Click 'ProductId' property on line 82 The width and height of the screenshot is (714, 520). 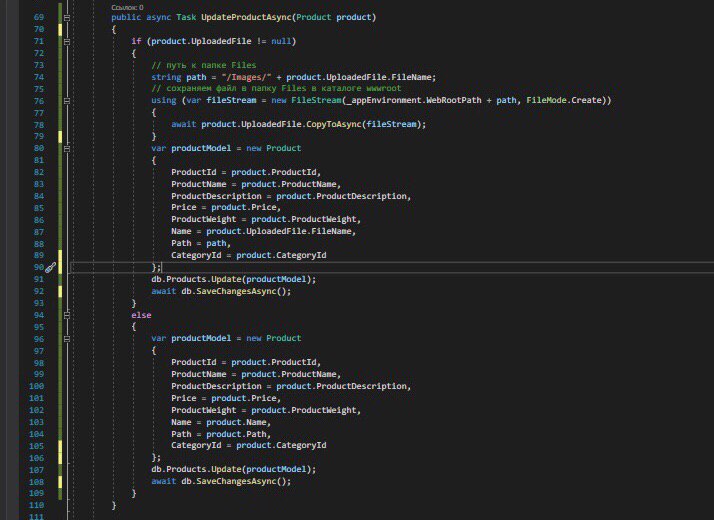tap(194, 172)
